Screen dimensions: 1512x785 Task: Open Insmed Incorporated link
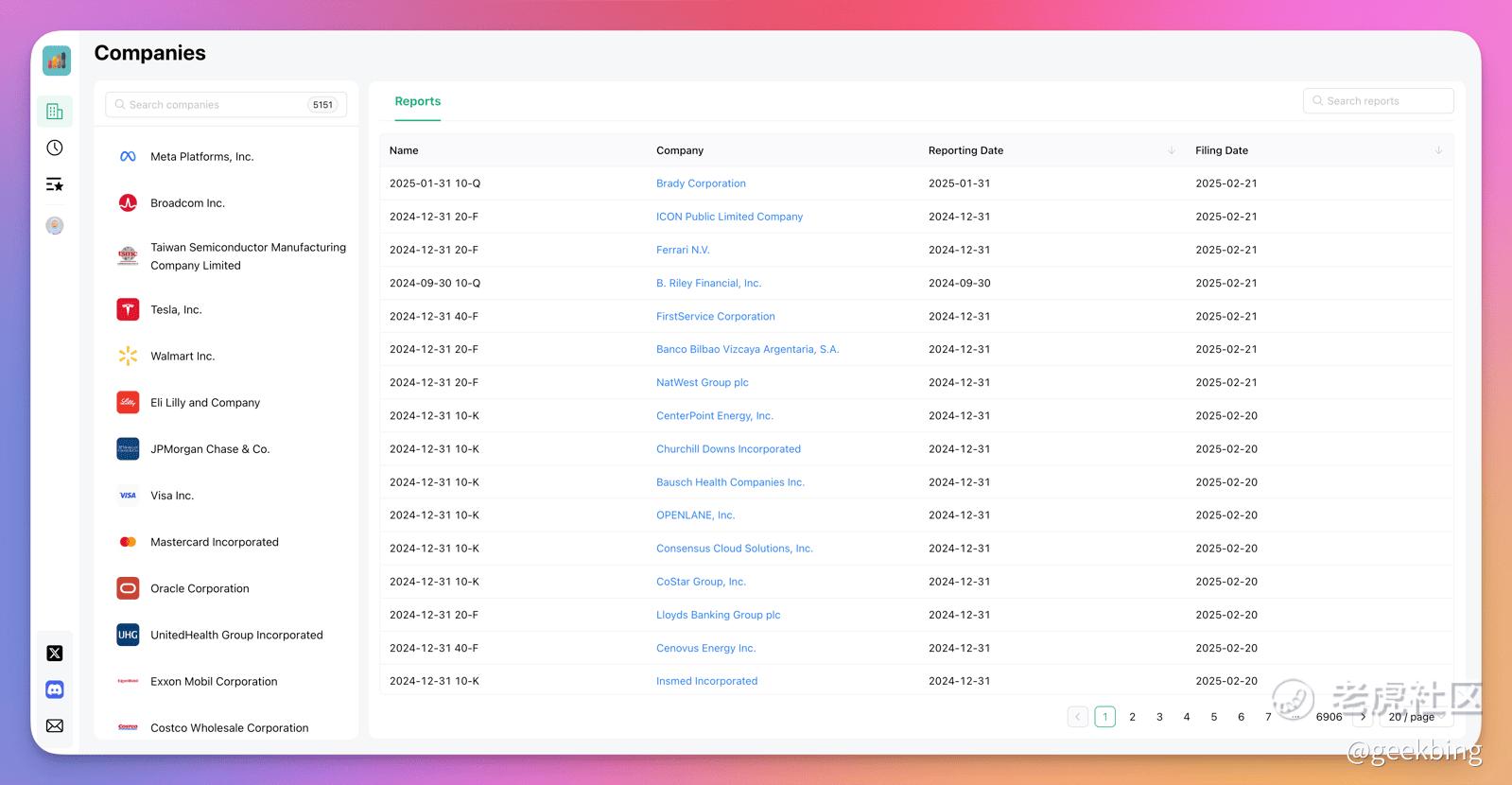coord(706,681)
